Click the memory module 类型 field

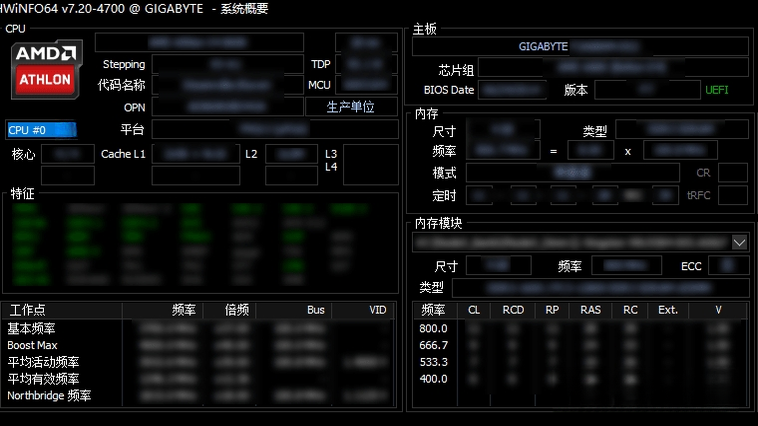(600, 288)
